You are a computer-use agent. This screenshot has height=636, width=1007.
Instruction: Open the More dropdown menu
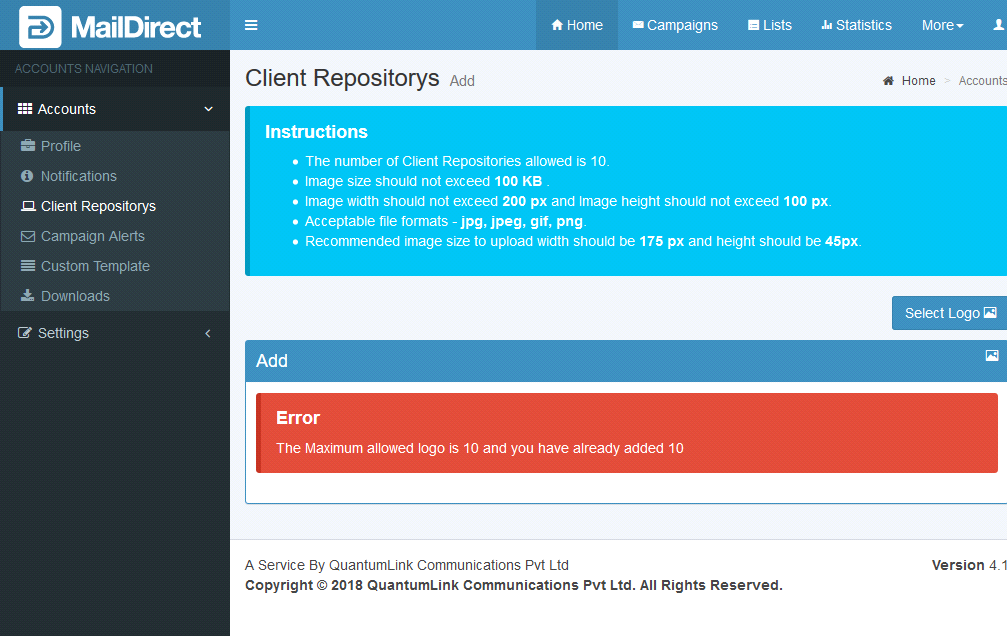[x=942, y=25]
